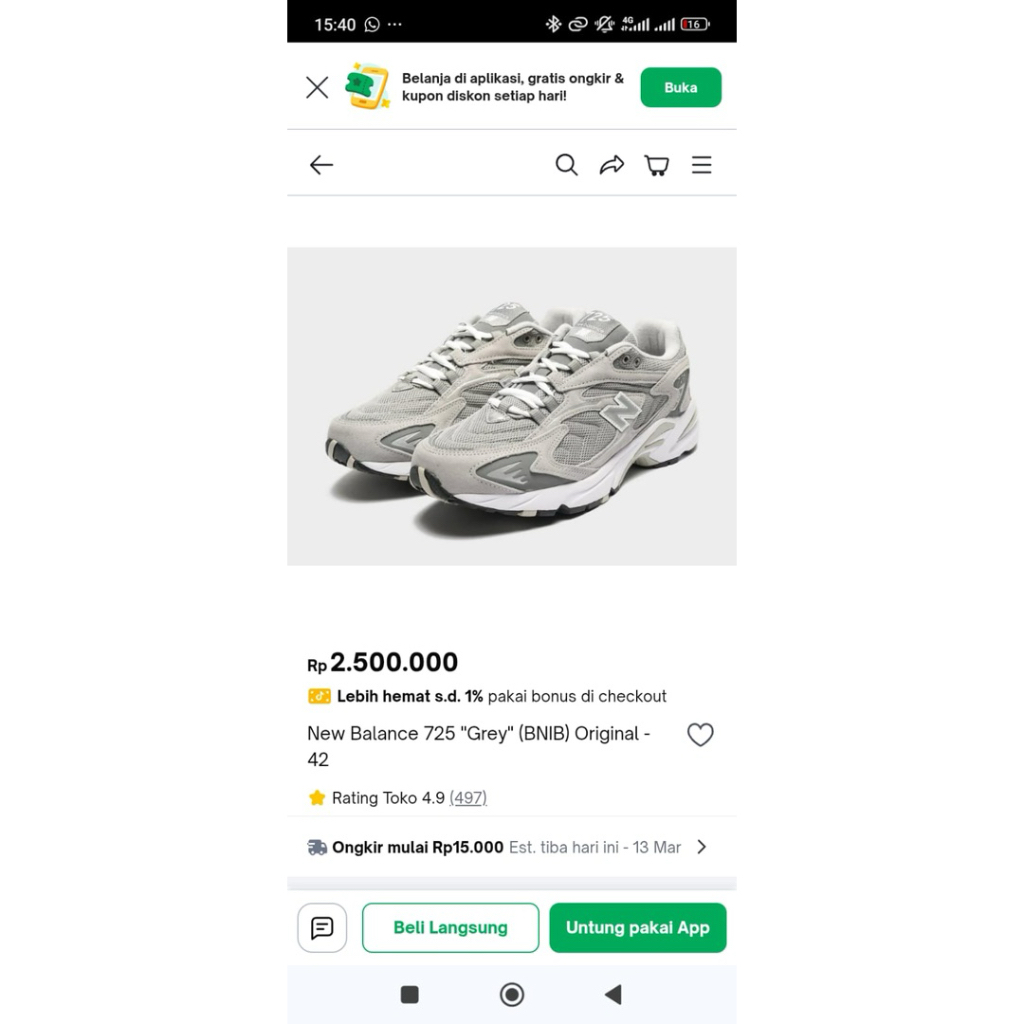Open the search magnifier icon

(566, 165)
